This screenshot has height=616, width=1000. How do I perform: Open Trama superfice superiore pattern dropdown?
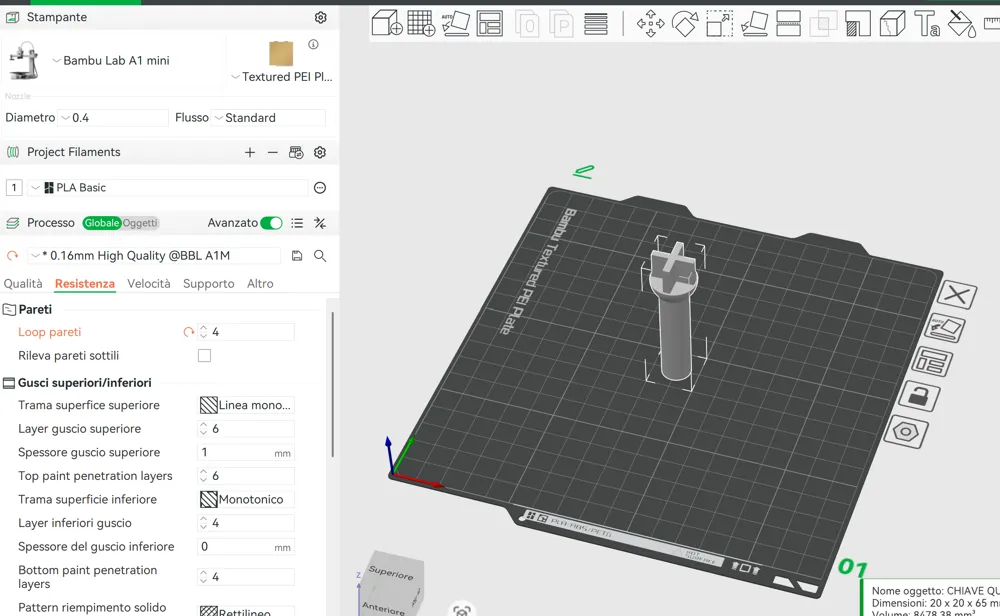(x=246, y=405)
